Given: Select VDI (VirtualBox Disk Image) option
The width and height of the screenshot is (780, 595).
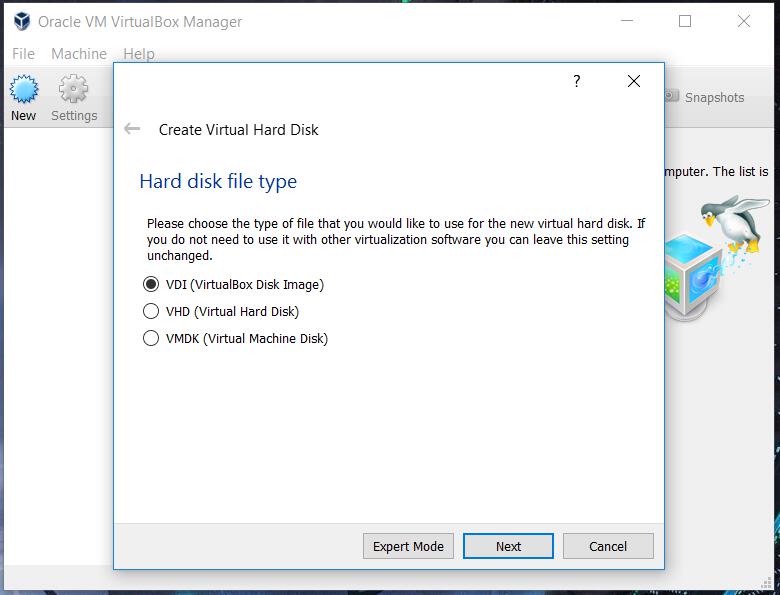Looking at the screenshot, I should point(234,285).
